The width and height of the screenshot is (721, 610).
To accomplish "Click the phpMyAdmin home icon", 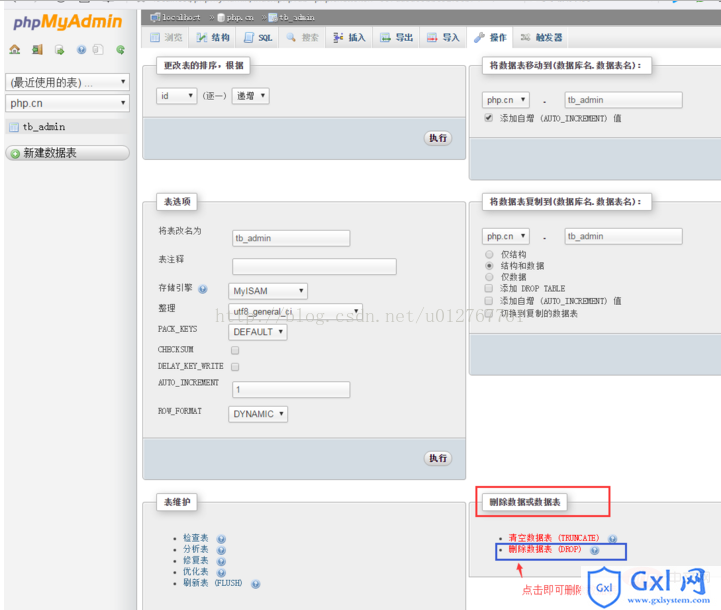I will pyautogui.click(x=15, y=50).
